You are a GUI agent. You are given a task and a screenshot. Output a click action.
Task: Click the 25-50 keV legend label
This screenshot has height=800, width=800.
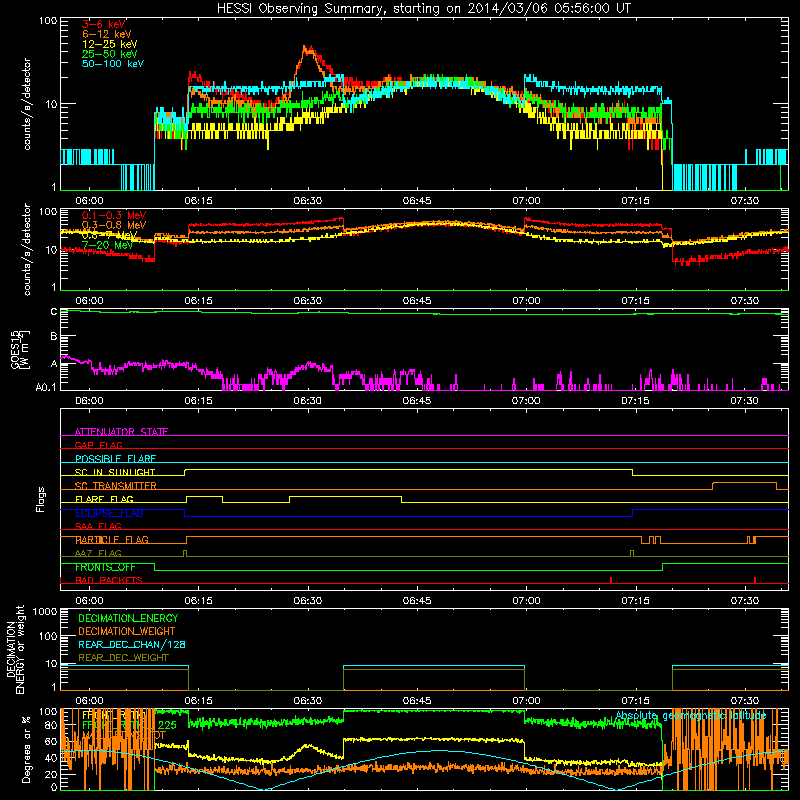click(110, 54)
